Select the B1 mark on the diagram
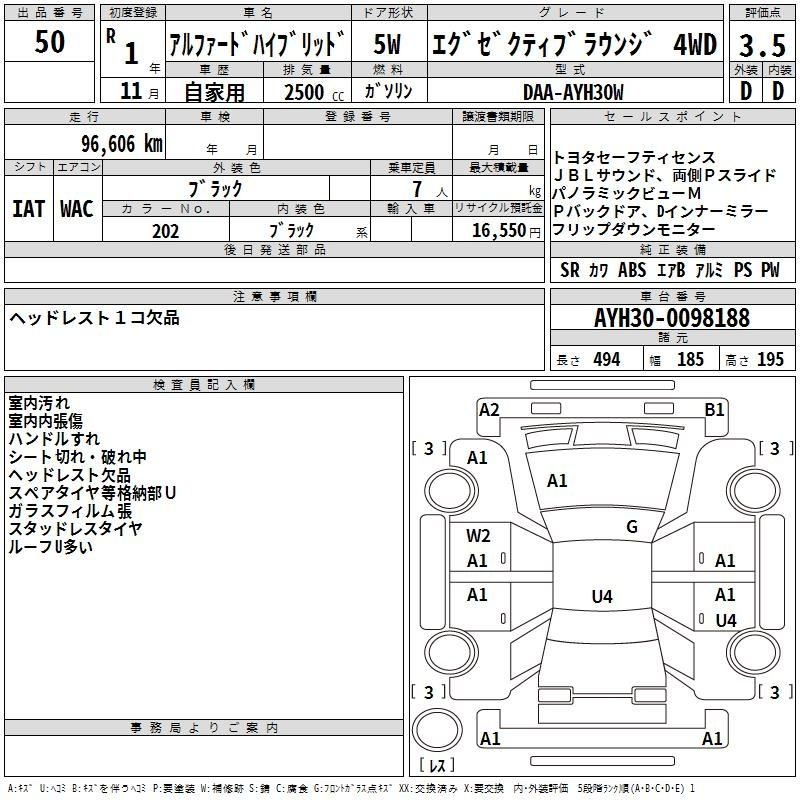Screen dimensions: 800x800 (714, 410)
